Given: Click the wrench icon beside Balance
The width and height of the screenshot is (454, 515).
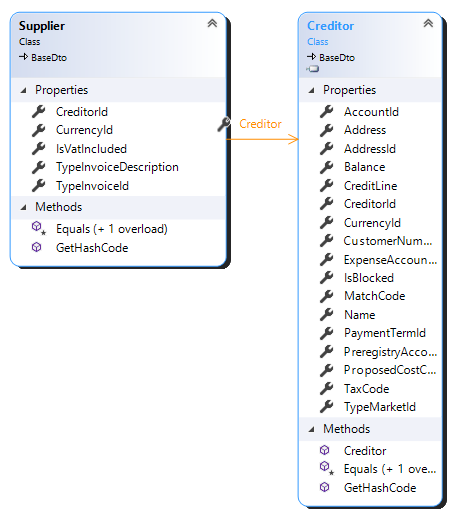Looking at the screenshot, I should point(327,167).
